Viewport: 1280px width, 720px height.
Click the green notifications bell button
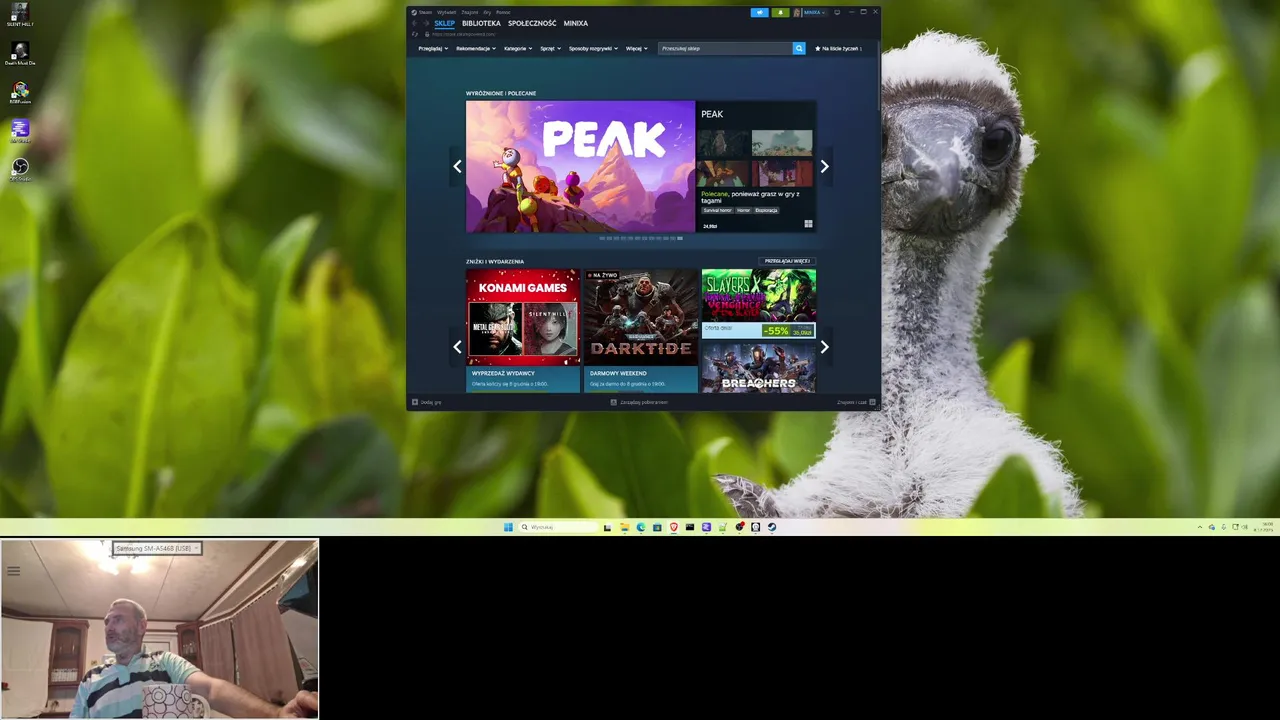[781, 12]
